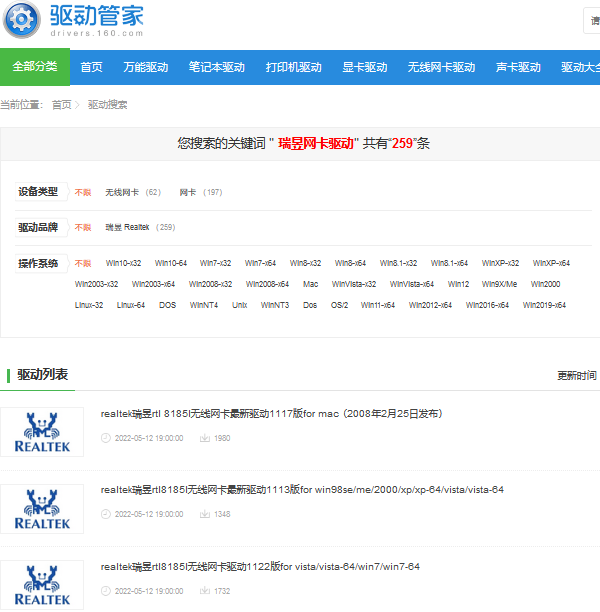Screen dimensions: 600x612
Task: Filter OS by WinVista-x32
Action: coord(354,284)
